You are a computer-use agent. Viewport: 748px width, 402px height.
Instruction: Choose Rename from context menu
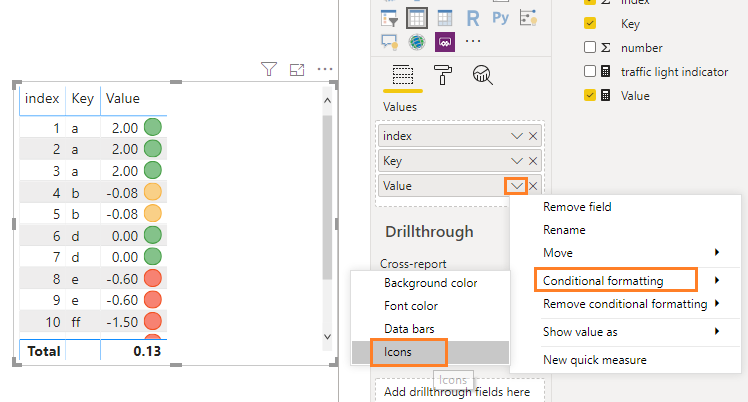click(564, 230)
